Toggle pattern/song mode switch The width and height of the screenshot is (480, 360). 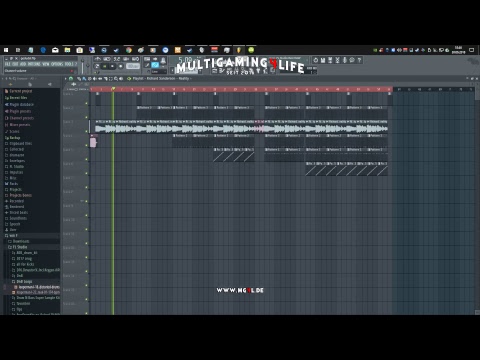(x=96, y=66)
